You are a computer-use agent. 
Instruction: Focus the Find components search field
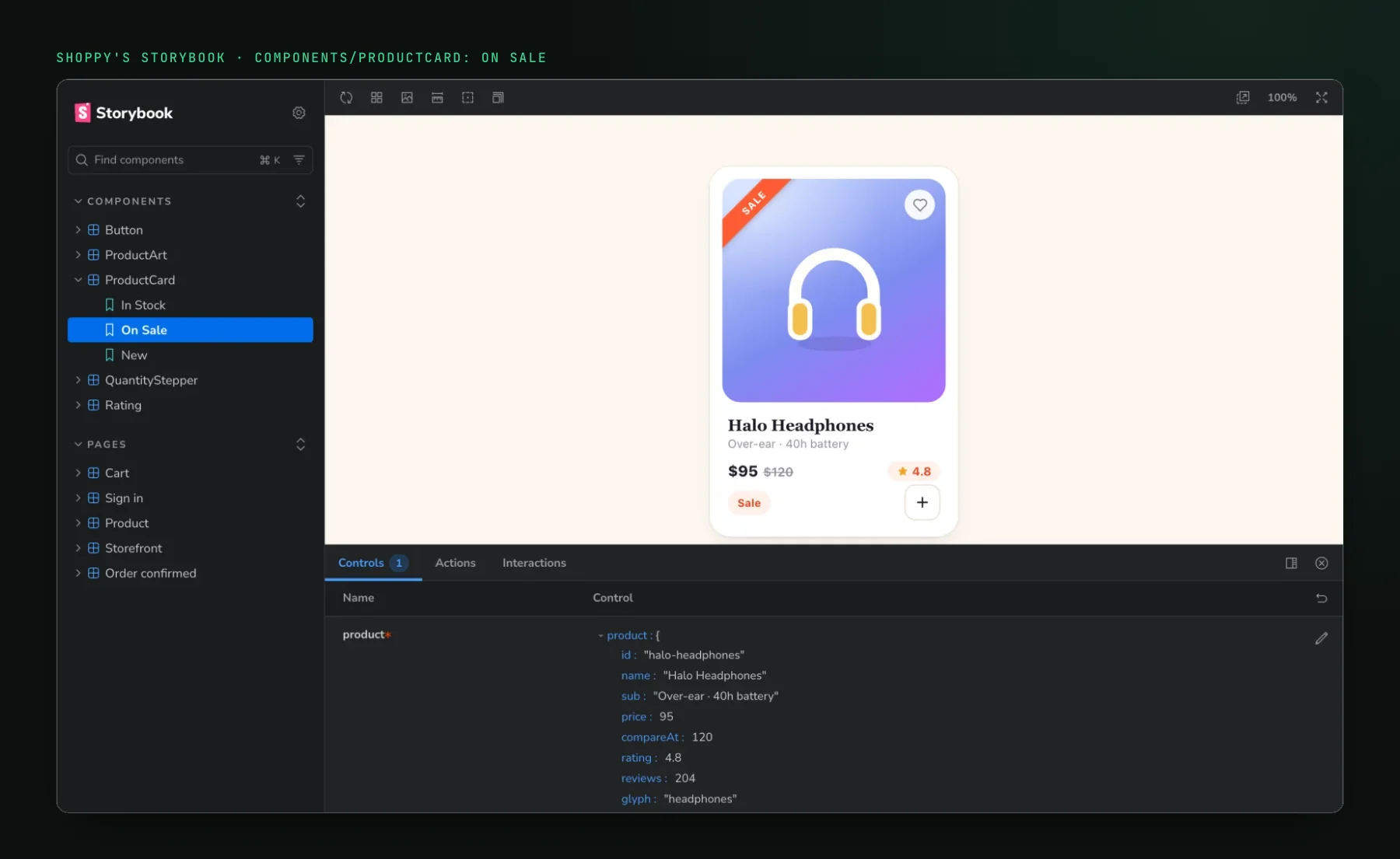190,159
